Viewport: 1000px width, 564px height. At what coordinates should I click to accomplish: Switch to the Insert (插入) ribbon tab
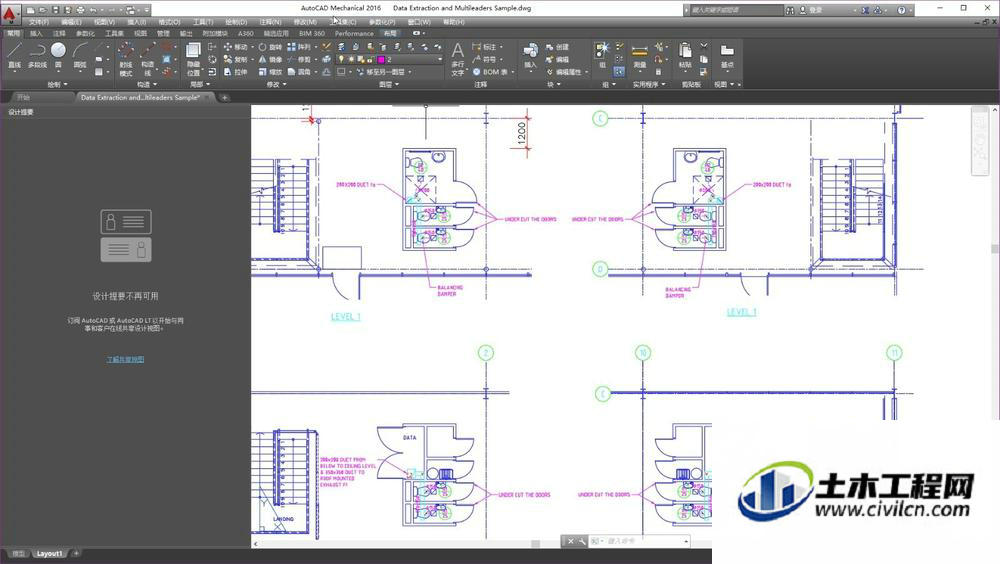36,33
